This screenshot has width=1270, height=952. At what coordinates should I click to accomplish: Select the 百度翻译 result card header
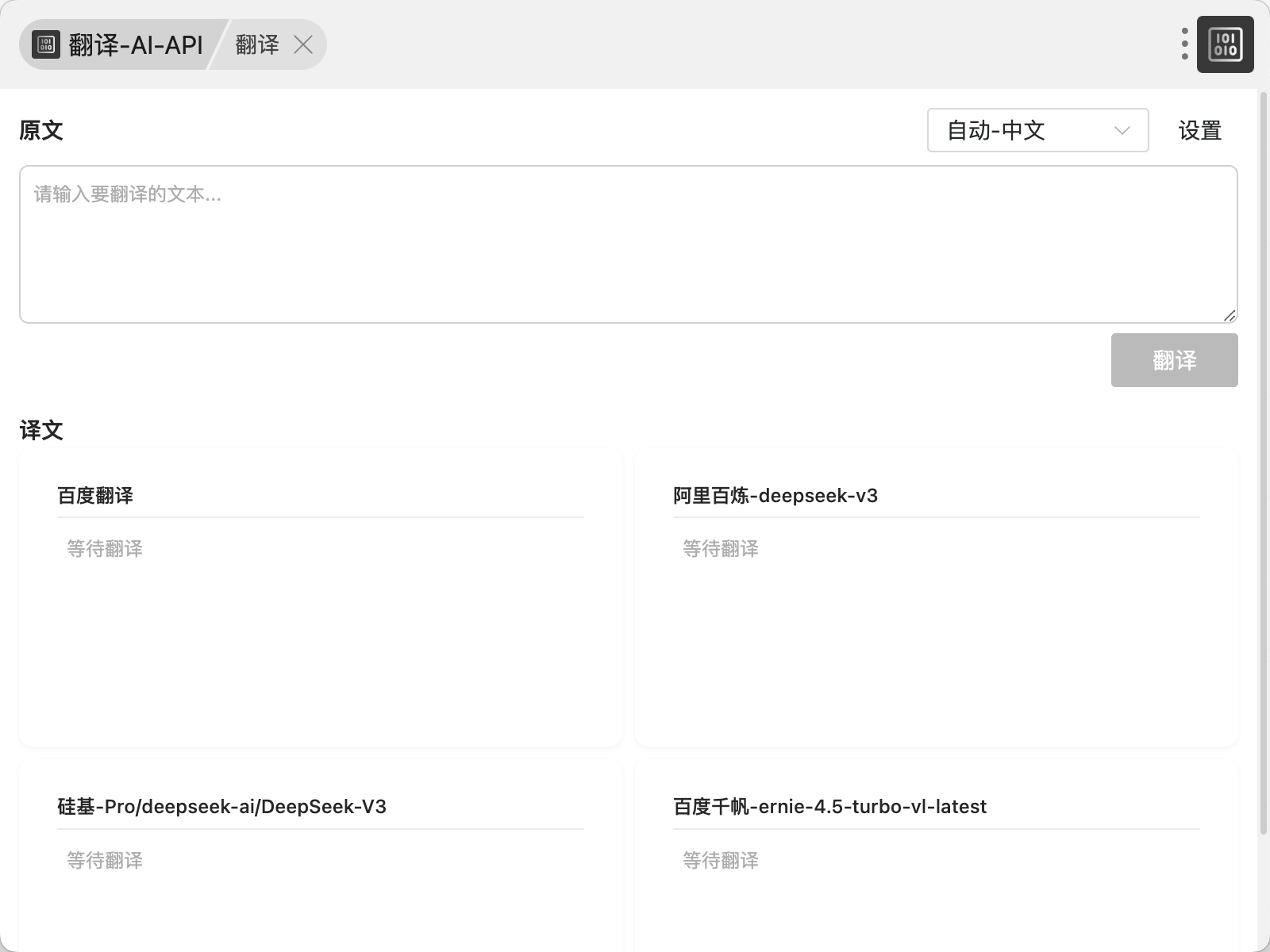[x=95, y=496]
